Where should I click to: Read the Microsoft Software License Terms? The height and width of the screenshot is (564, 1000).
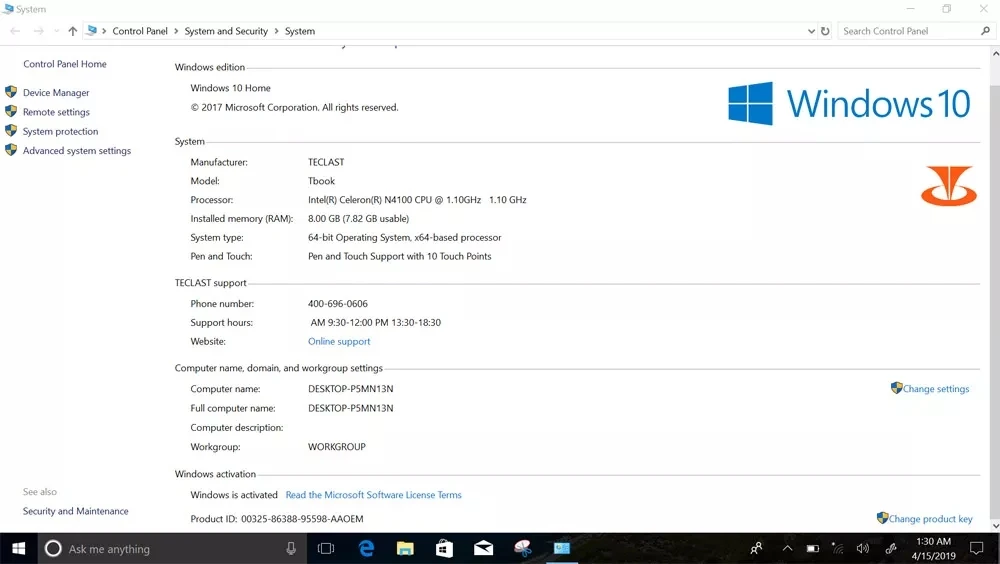click(x=373, y=494)
